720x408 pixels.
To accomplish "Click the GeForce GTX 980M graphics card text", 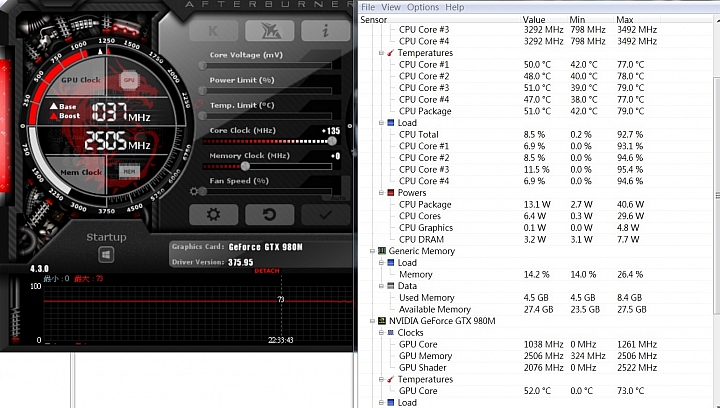I will pyautogui.click(x=265, y=247).
